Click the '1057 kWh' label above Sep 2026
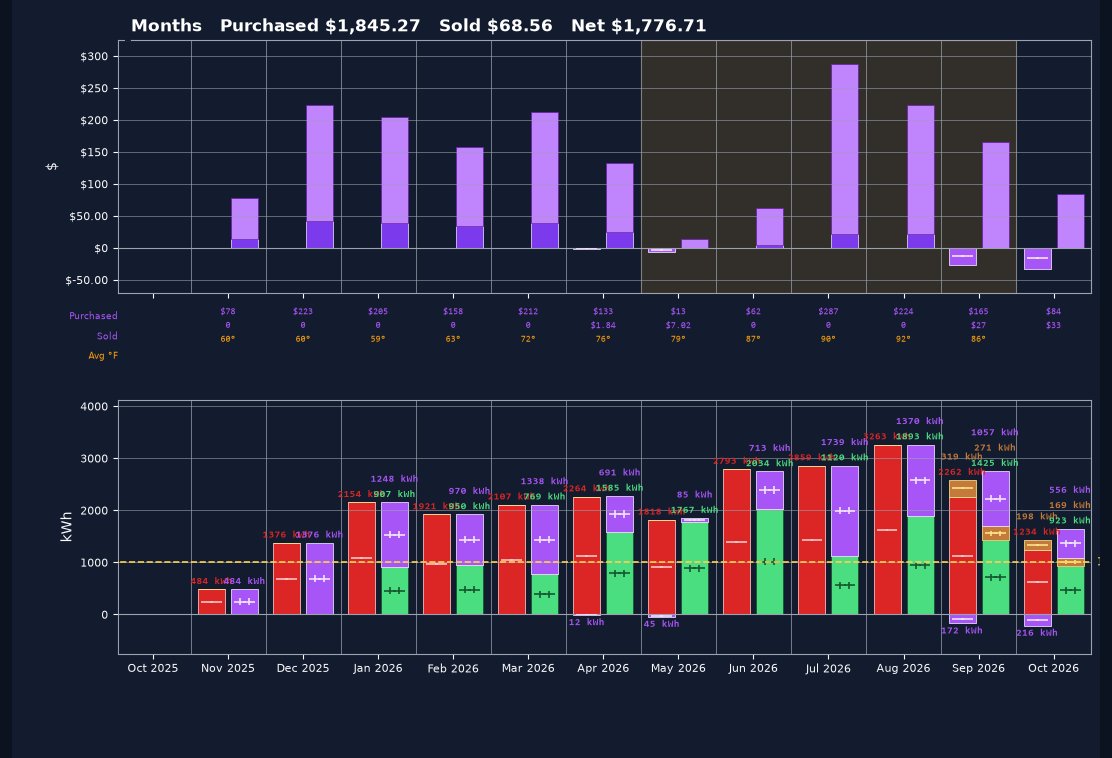Screen dimensions: 1112x758 (x=994, y=433)
